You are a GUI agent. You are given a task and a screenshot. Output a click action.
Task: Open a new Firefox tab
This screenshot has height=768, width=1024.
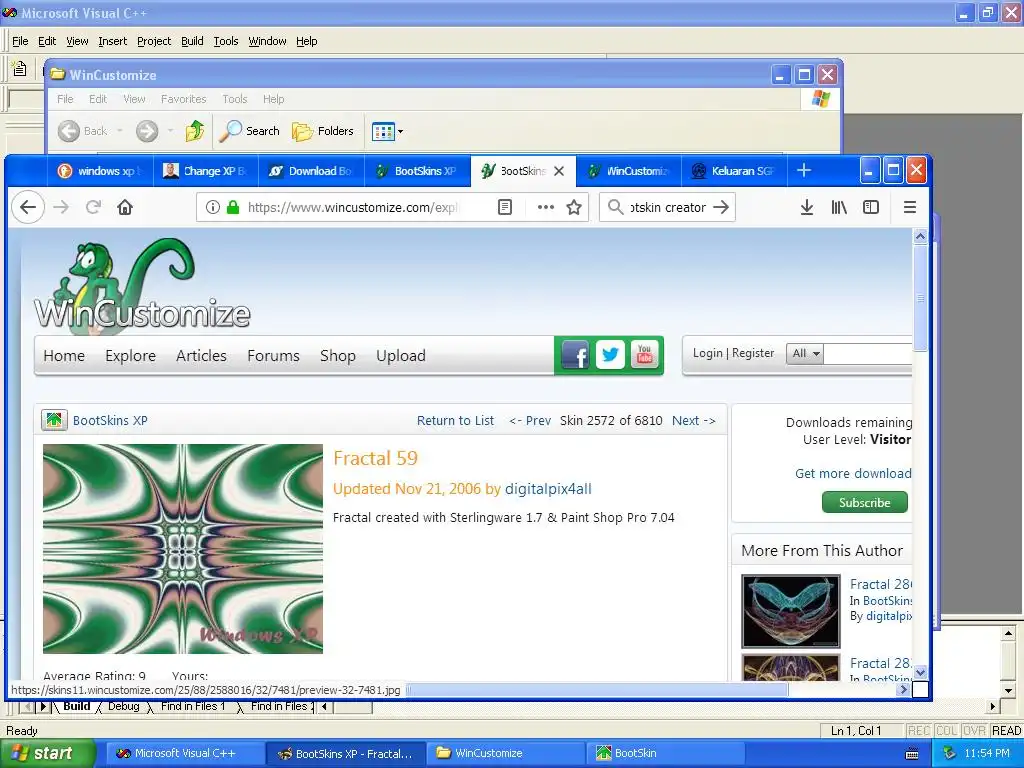(x=804, y=170)
